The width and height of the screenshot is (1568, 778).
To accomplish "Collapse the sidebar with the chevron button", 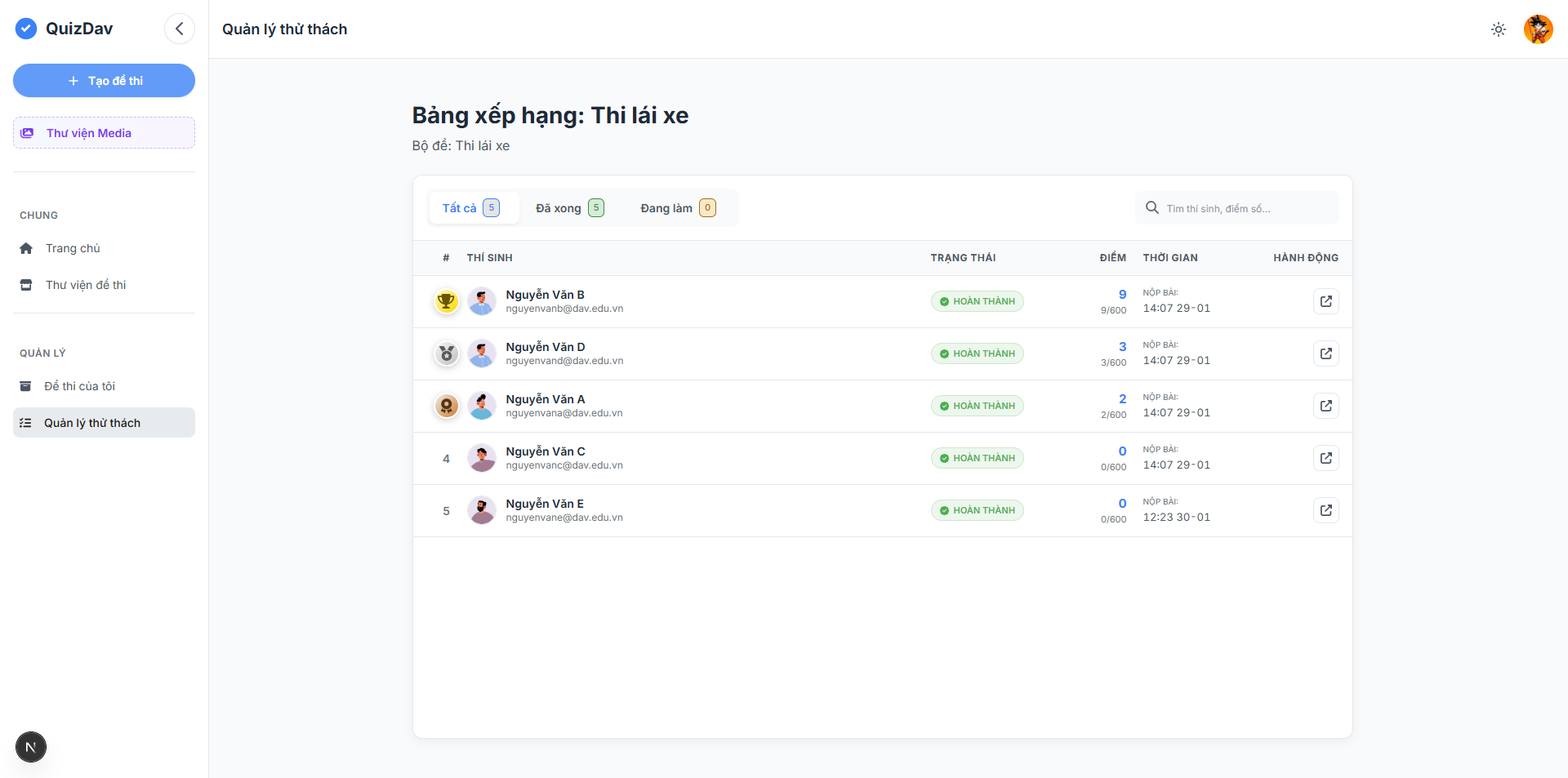I will [x=180, y=29].
